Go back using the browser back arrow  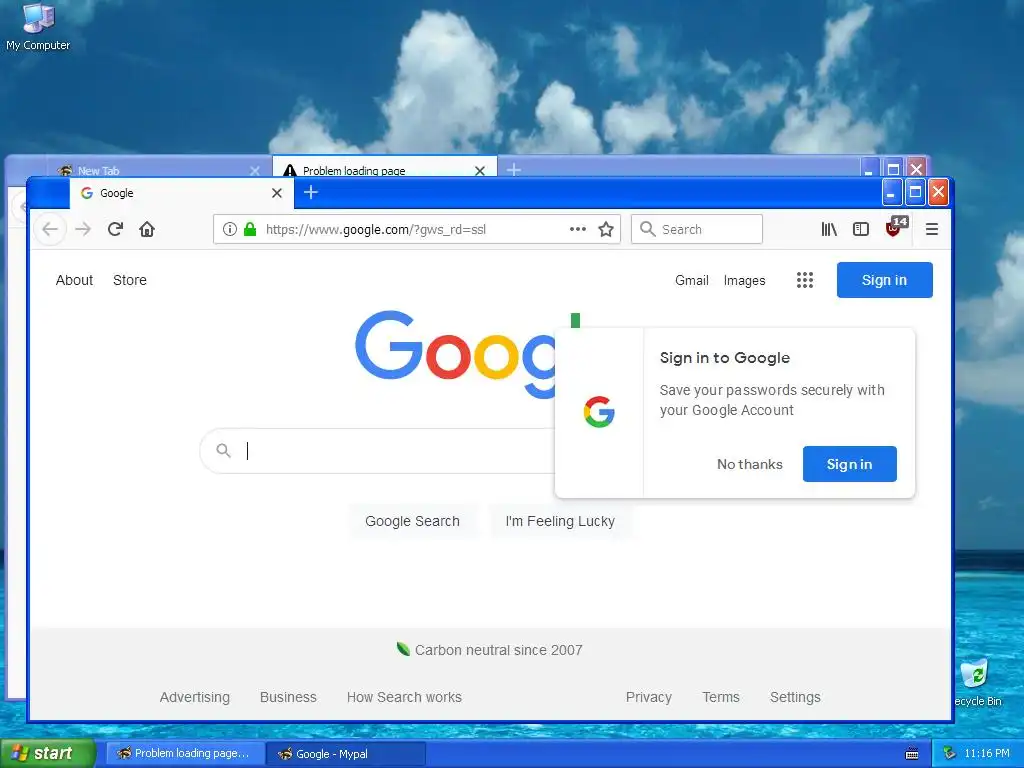tap(50, 229)
